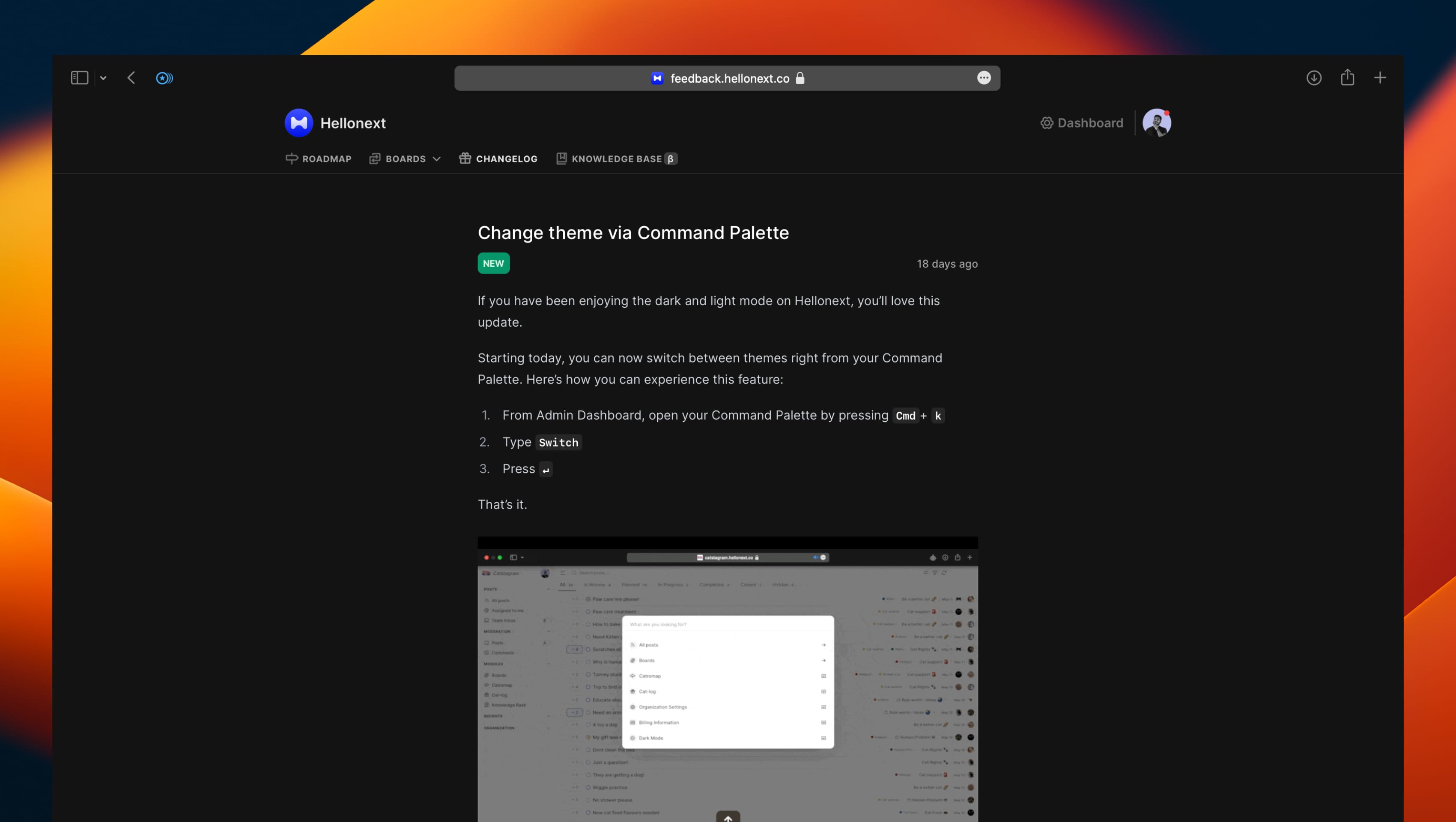Screen dimensions: 1456x822
Task: Click the NEW status badge
Action: (493, 263)
